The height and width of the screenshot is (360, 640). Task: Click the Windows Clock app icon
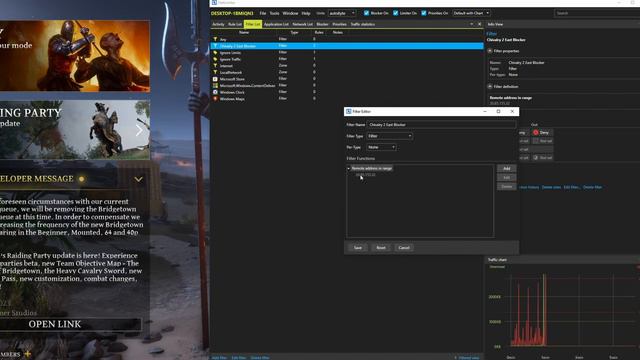215,92
